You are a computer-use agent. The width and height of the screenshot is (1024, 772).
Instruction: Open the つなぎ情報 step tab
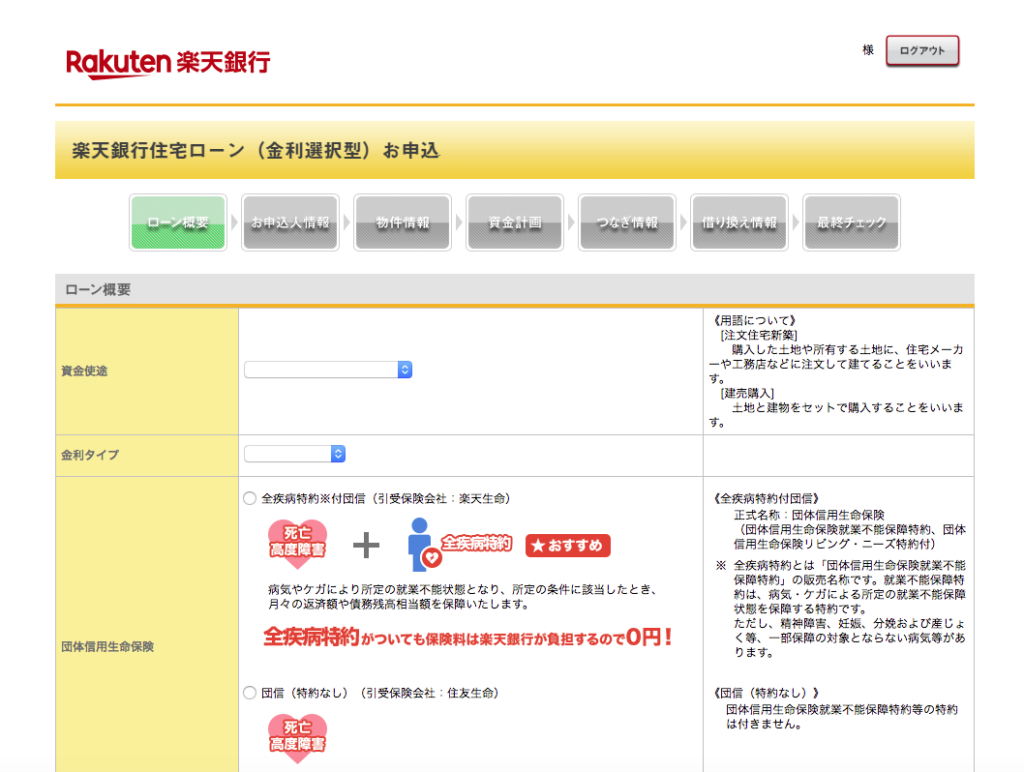627,223
